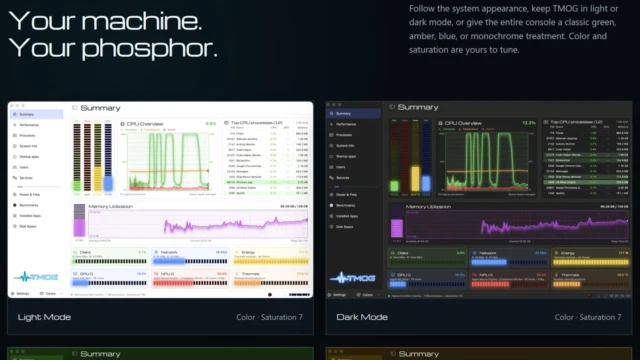The width and height of the screenshot is (640, 360).
Task: Click the "Light Mode" caption
Action: pos(44,317)
